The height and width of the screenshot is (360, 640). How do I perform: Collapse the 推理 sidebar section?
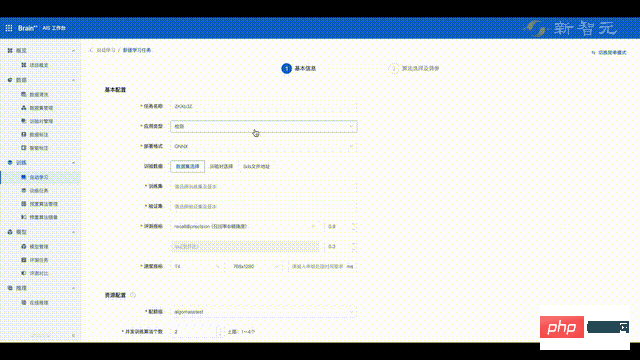pos(73,288)
